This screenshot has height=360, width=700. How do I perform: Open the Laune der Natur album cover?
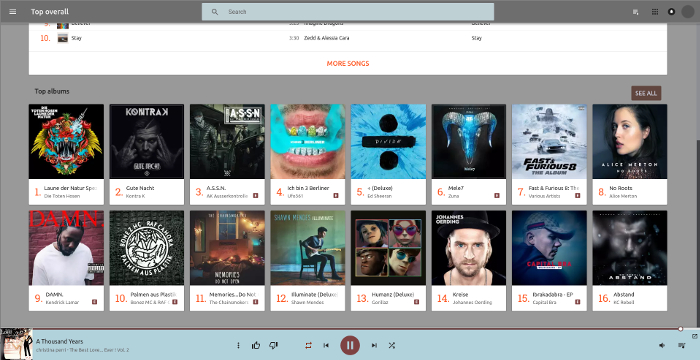[66, 142]
